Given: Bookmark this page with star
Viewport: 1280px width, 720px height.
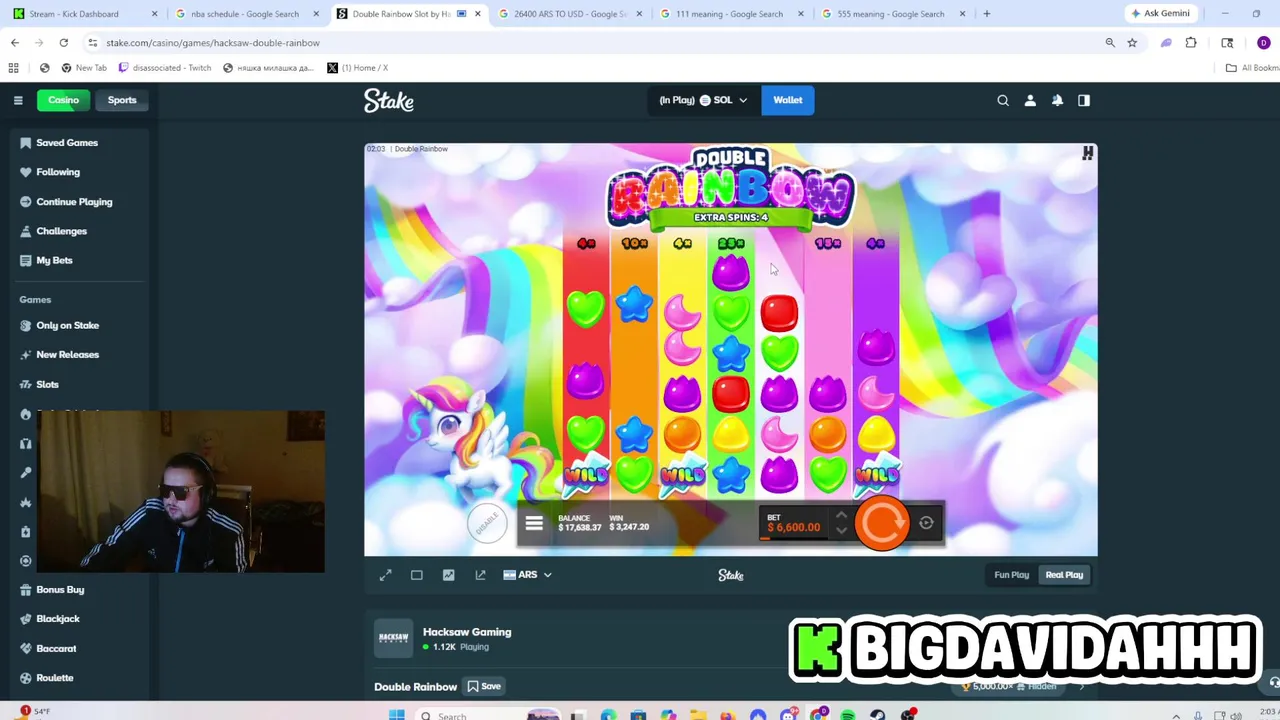Looking at the screenshot, I should [1132, 43].
